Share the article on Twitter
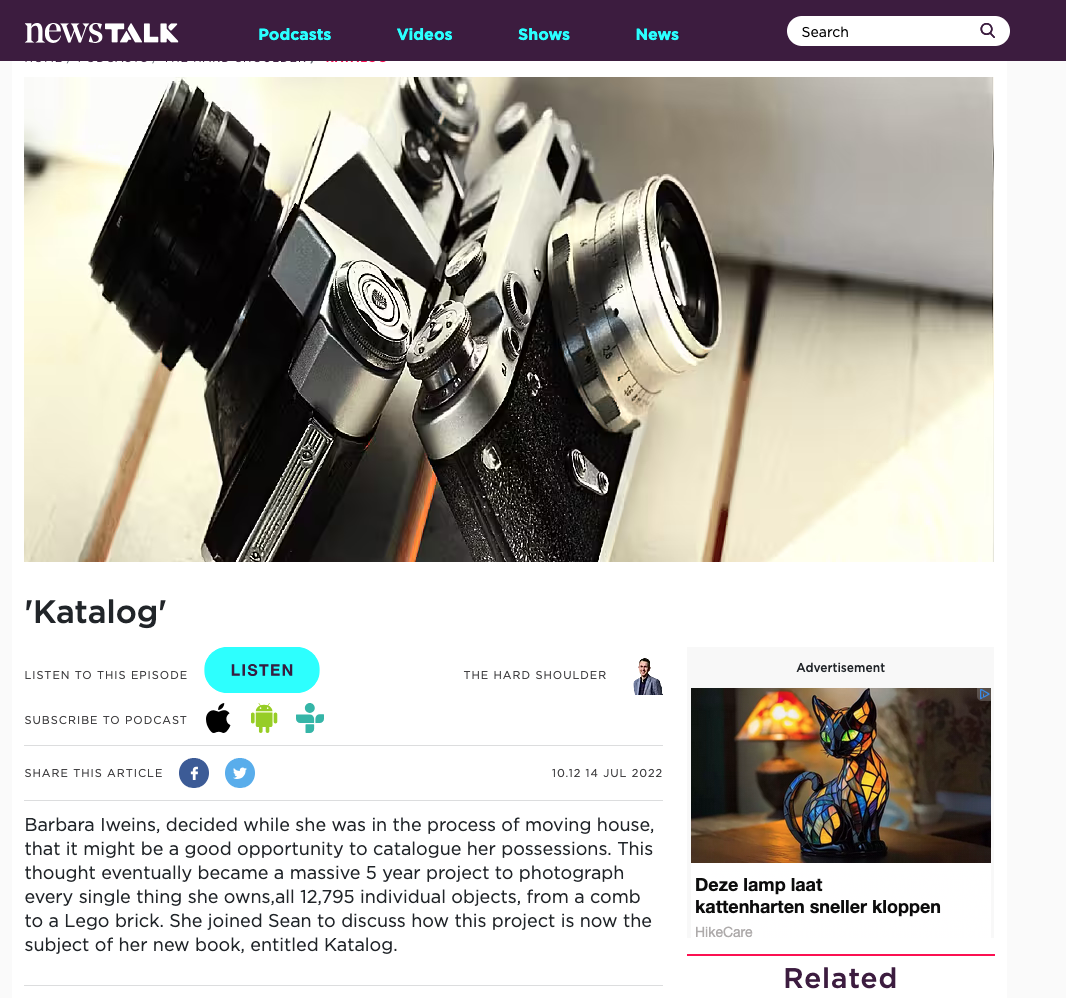Image resolution: width=1066 pixels, height=998 pixels. click(x=240, y=773)
